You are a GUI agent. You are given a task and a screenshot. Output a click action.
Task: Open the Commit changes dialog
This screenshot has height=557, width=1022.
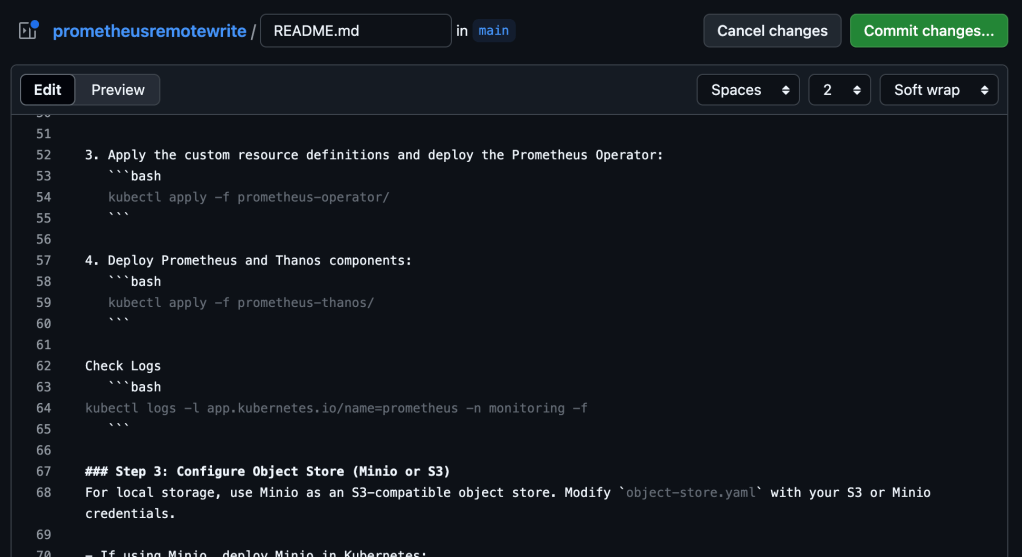click(x=928, y=31)
